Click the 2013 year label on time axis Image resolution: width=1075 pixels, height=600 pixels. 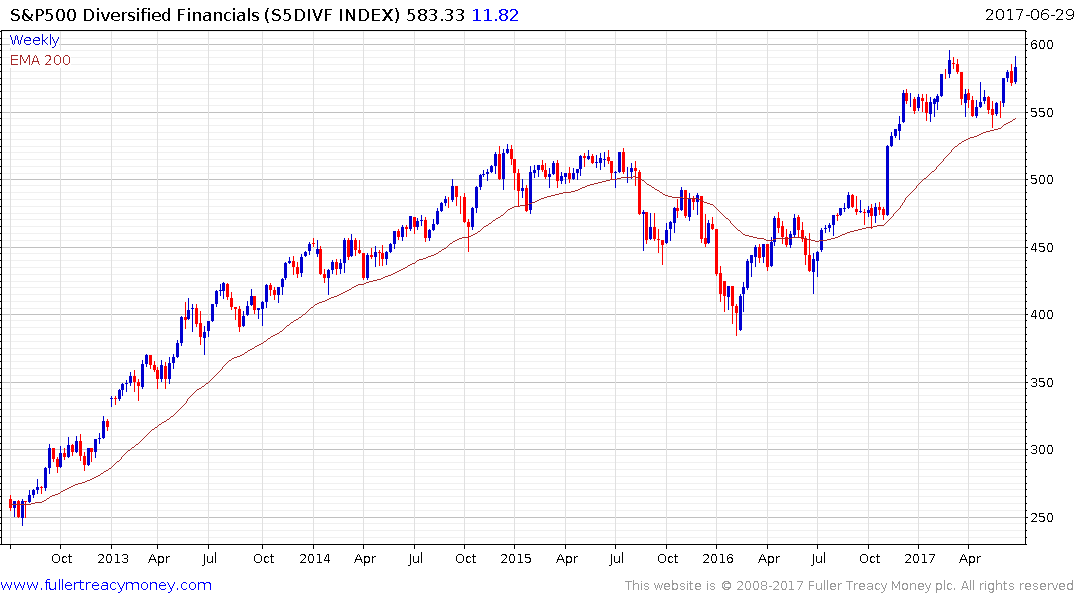click(112, 558)
